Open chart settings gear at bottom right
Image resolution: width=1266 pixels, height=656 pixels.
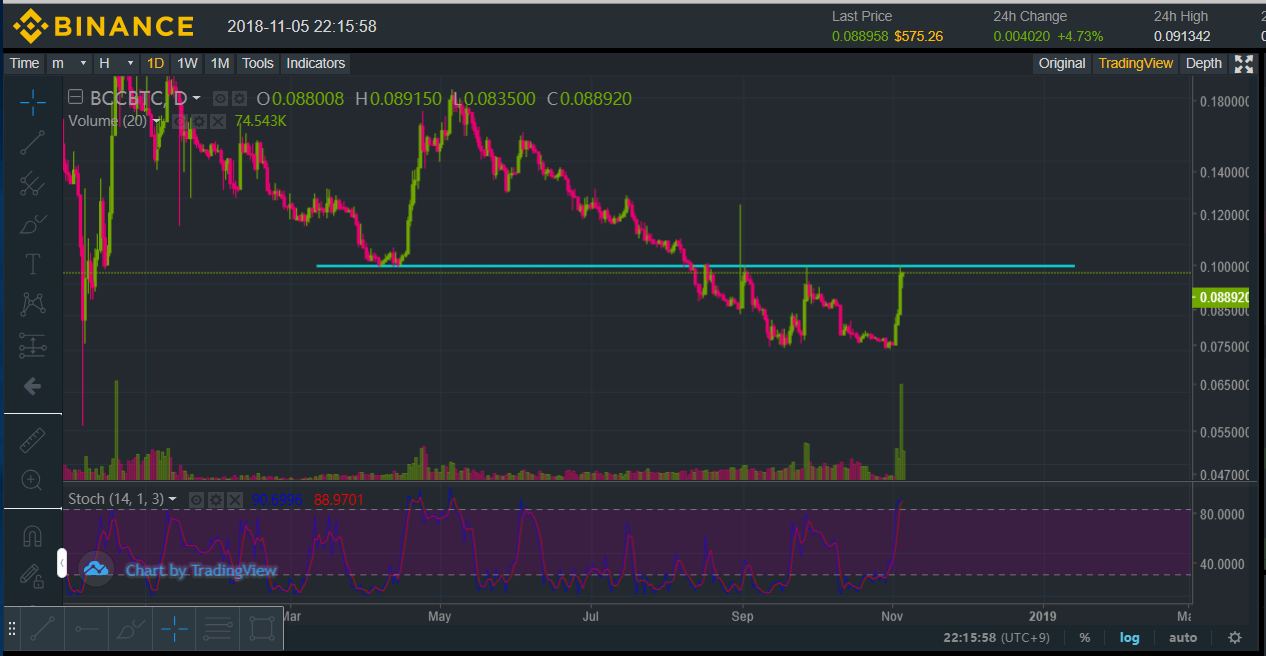point(1235,638)
